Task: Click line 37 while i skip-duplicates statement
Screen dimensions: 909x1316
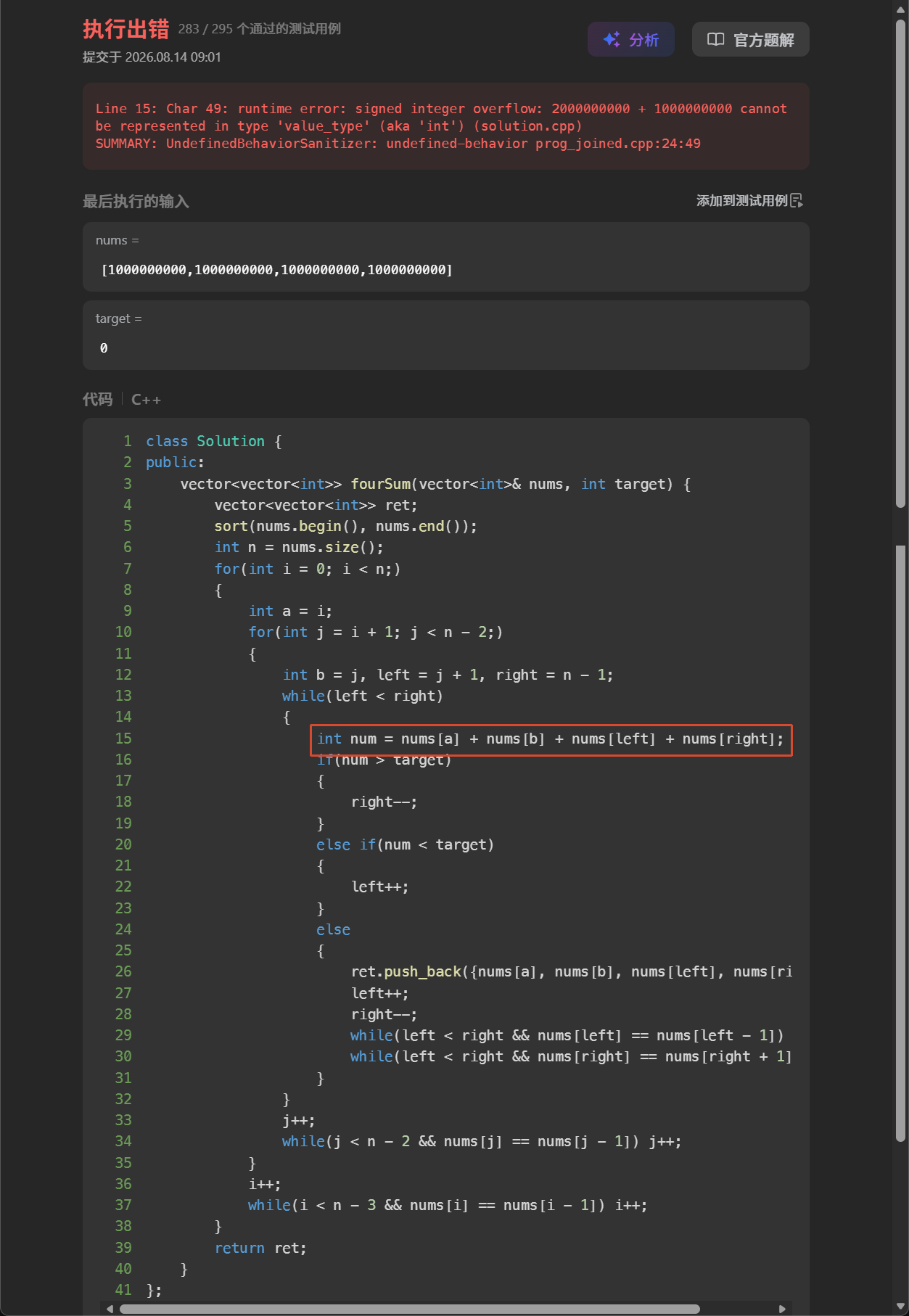Action: pos(448,1206)
